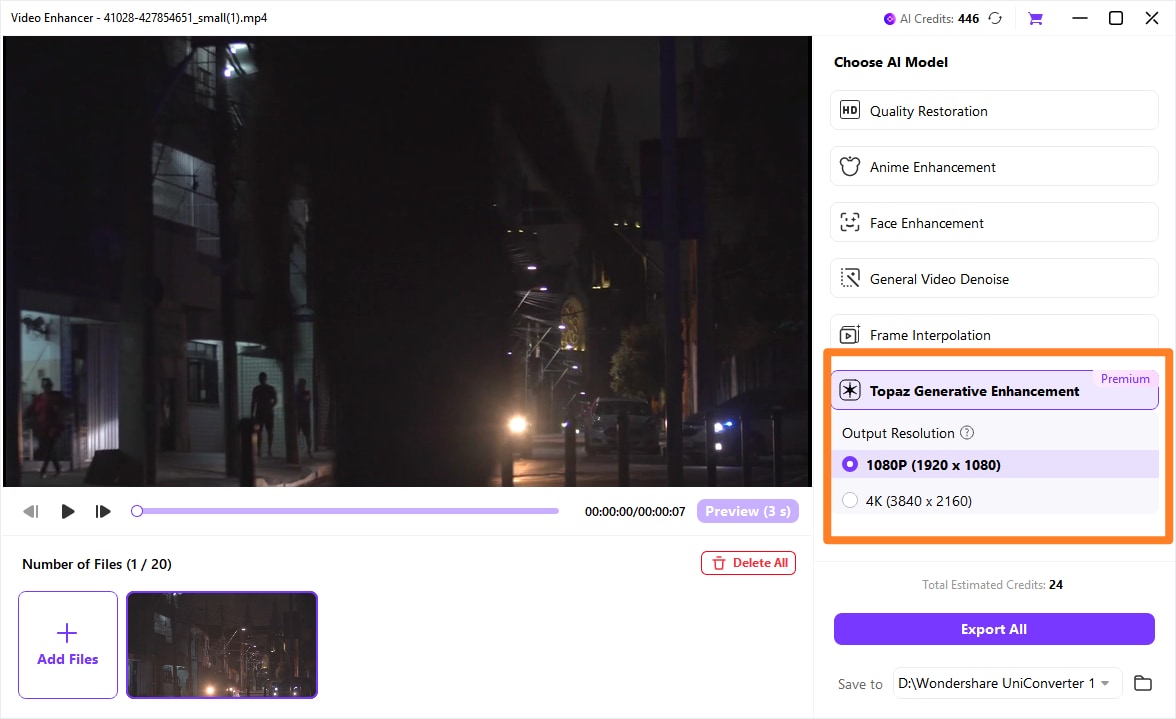The image size is (1176, 719).
Task: Click the Frame Interpolation icon
Action: click(x=850, y=334)
